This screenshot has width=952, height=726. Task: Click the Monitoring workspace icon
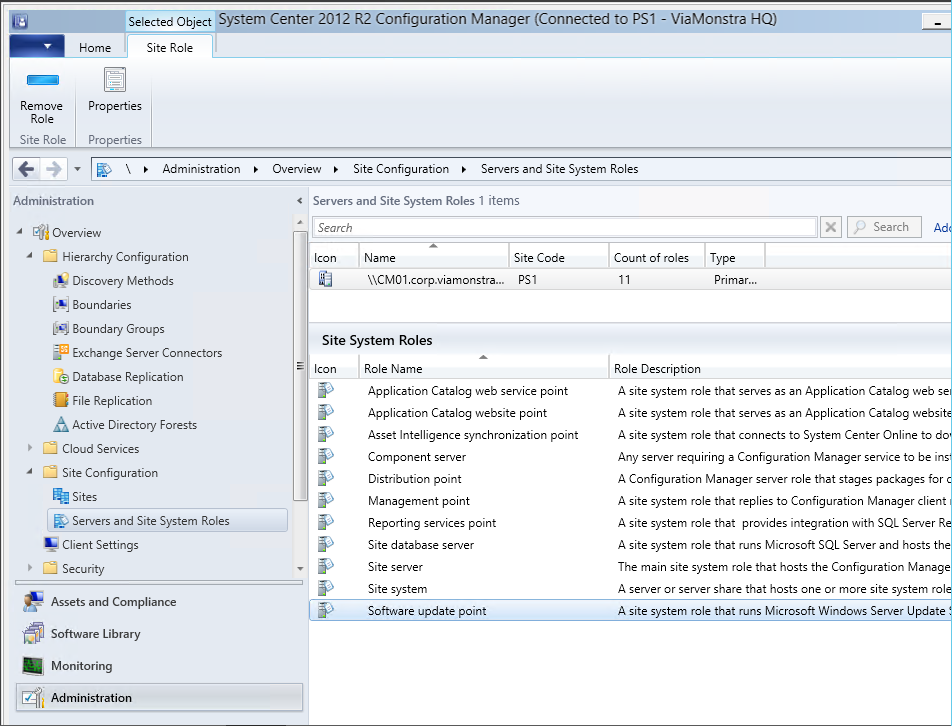tap(33, 666)
